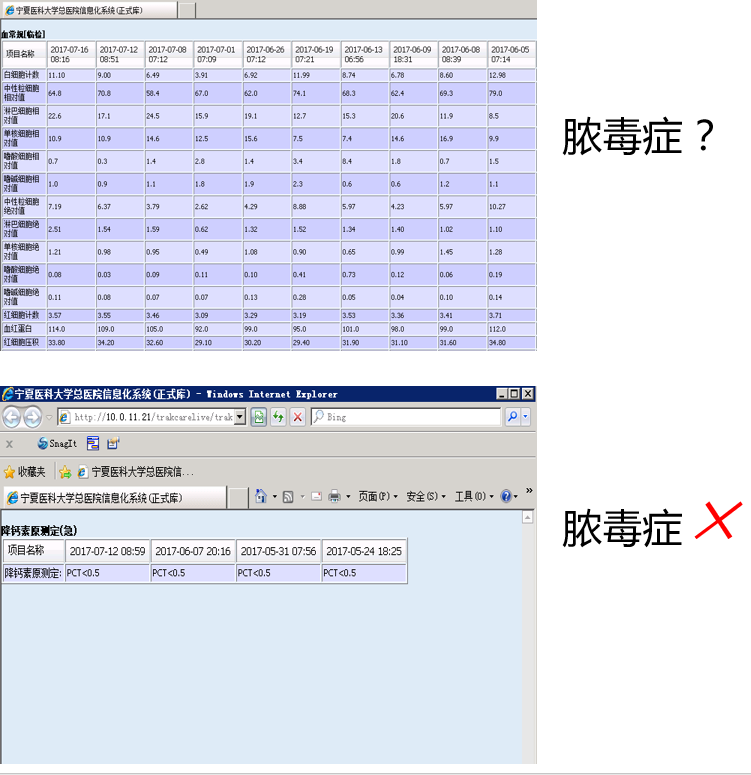Image resolution: width=751 pixels, height=775 pixels.
Task: Click the Forward navigation arrow
Action: [32, 417]
